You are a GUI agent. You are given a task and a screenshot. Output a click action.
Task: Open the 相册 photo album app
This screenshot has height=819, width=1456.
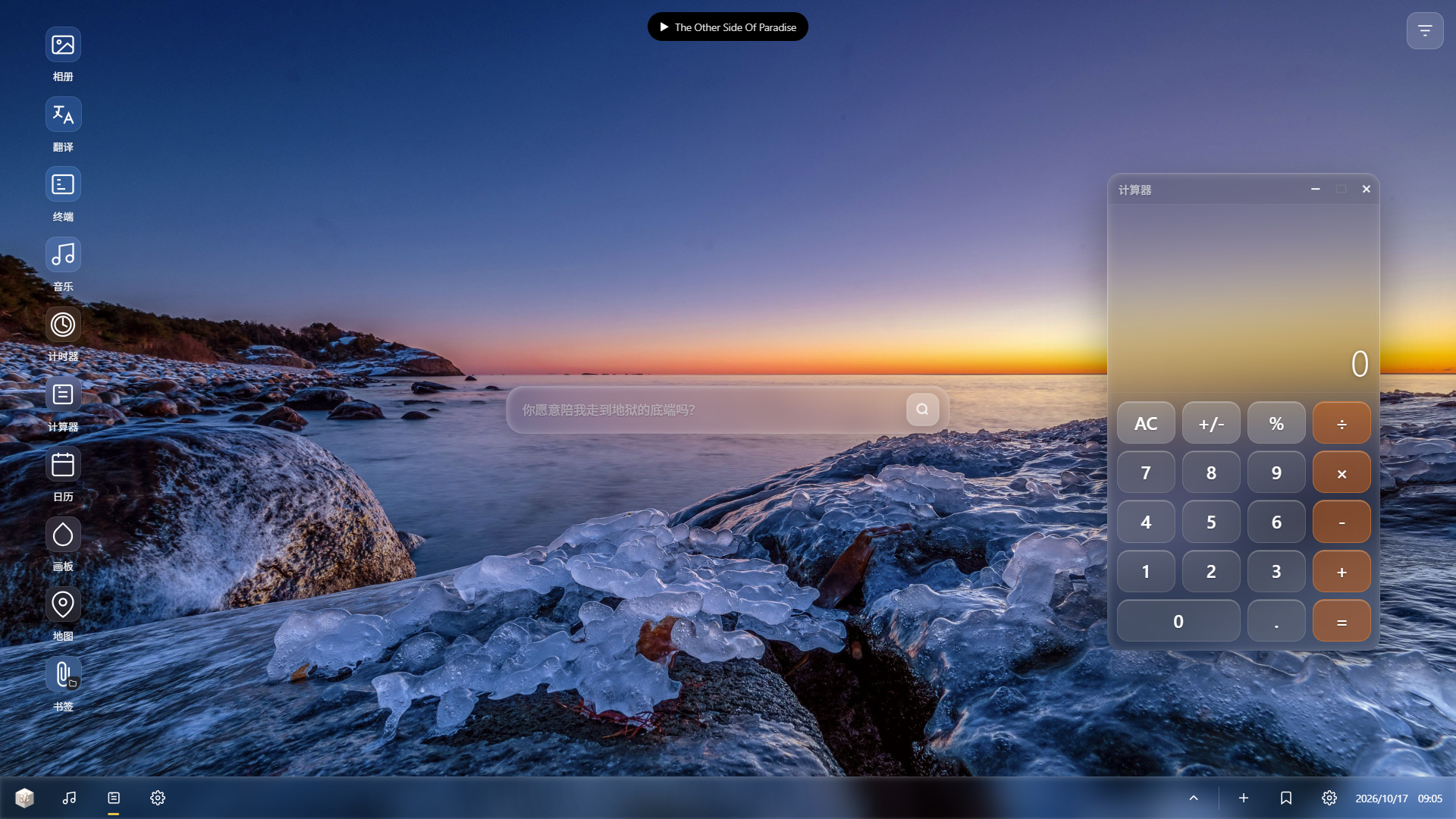click(63, 45)
